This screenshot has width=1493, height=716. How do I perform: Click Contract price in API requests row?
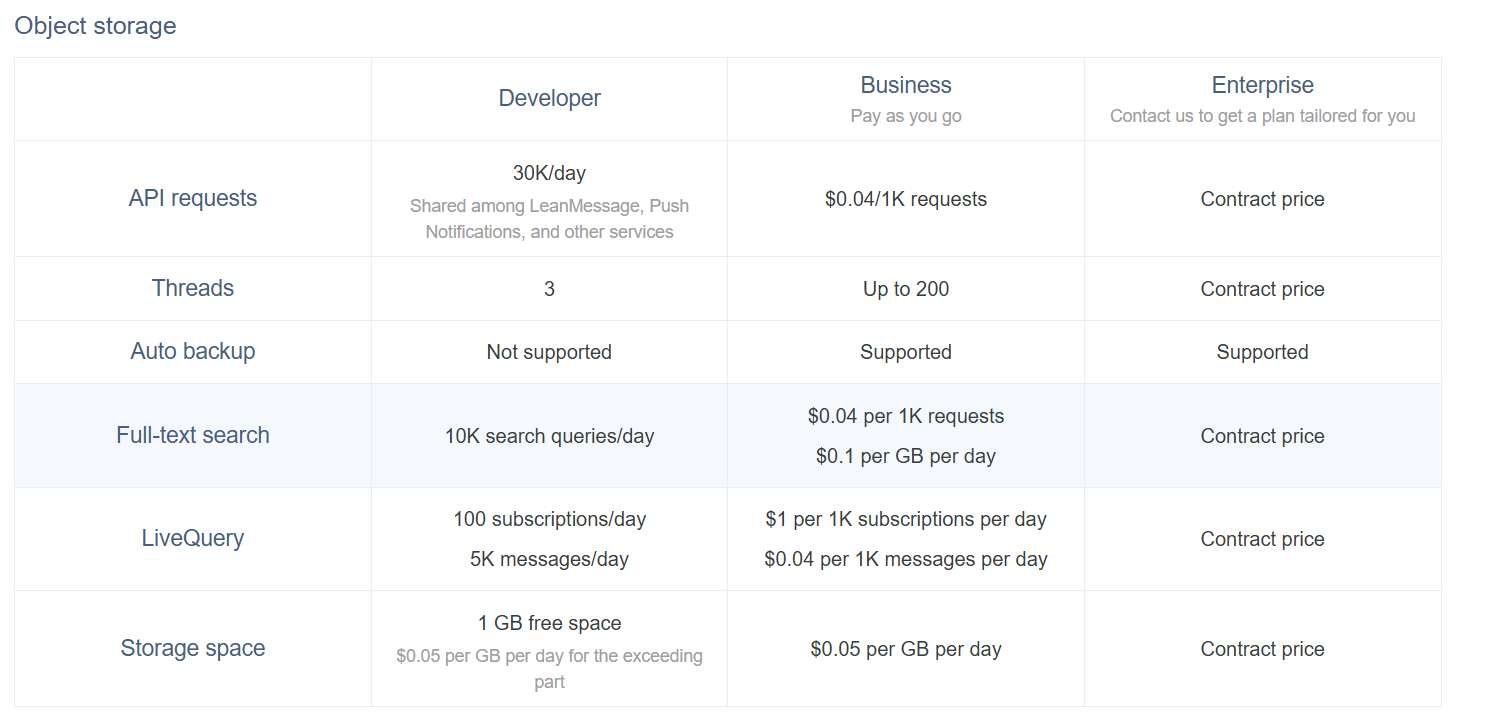pyautogui.click(x=1262, y=199)
